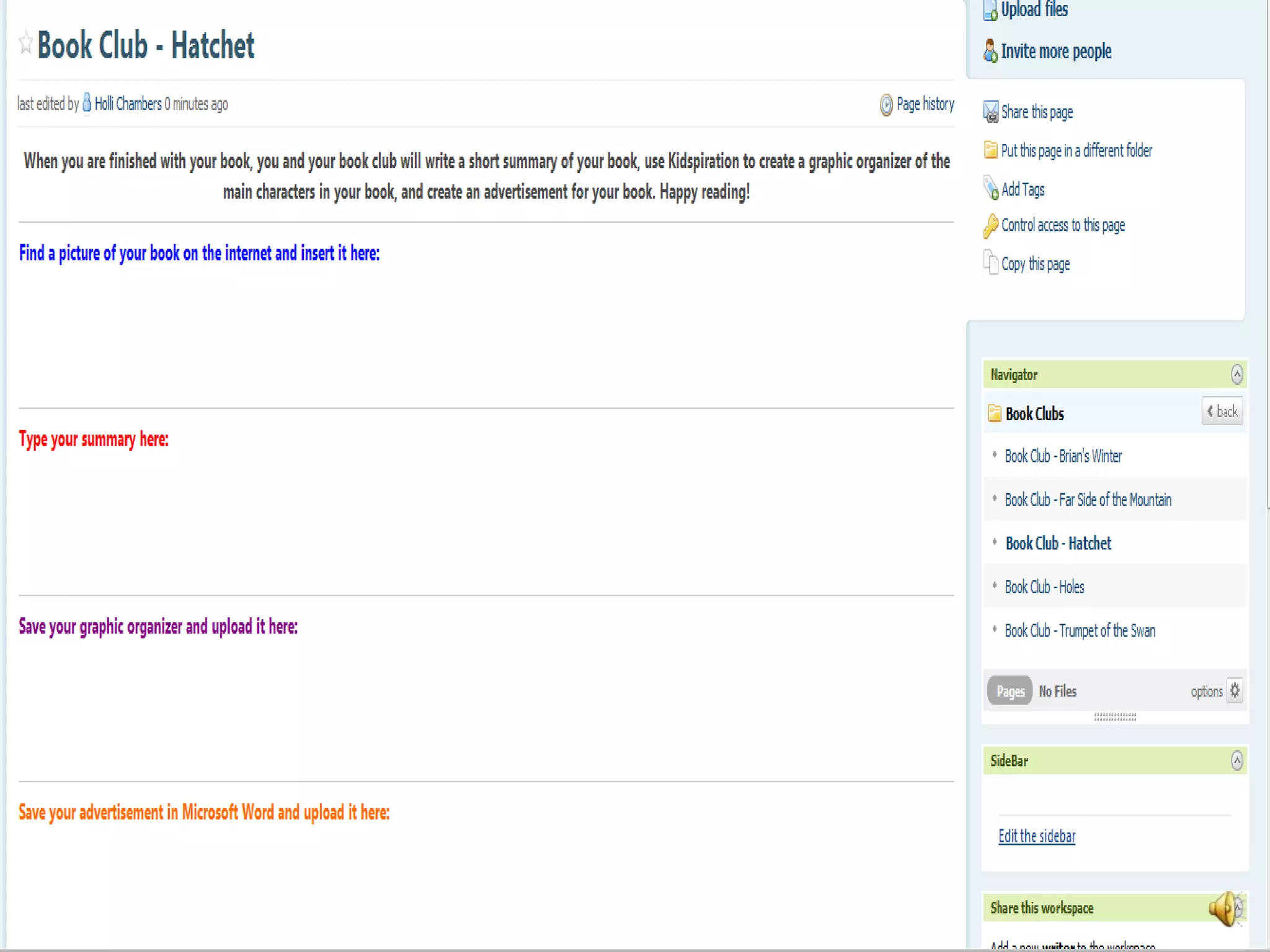Click the Control access key icon

pyautogui.click(x=990, y=226)
